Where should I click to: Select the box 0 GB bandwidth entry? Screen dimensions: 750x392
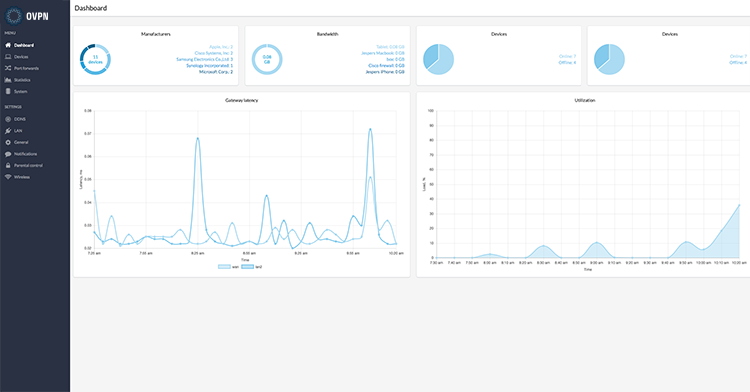pyautogui.click(x=396, y=59)
